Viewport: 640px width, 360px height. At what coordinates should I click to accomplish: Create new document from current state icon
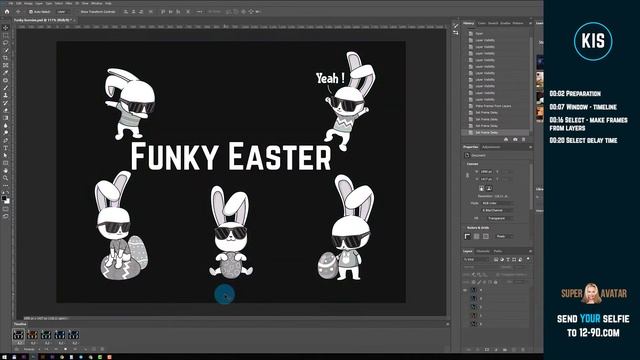[x=506, y=140]
